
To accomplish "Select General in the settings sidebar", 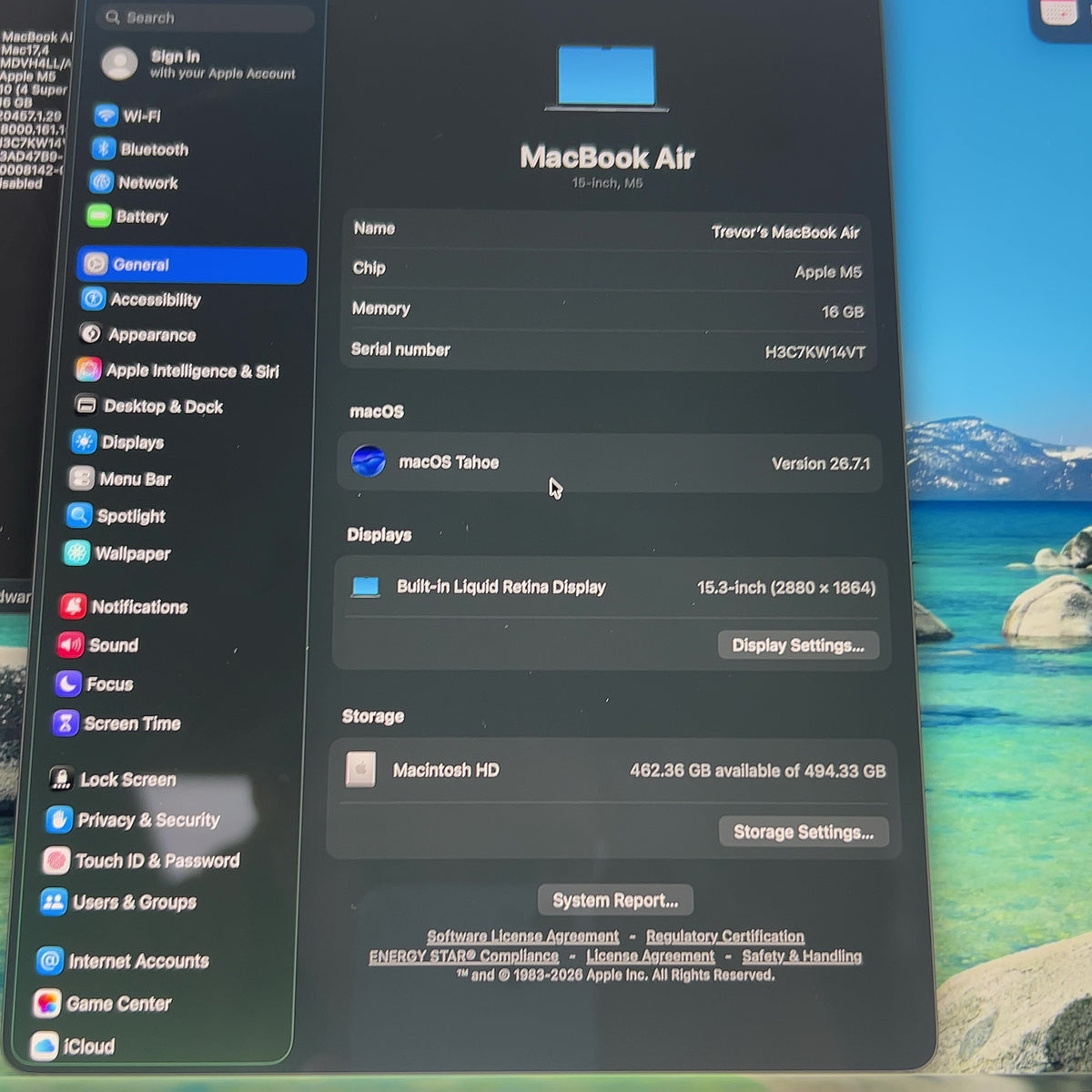I will pos(192,265).
